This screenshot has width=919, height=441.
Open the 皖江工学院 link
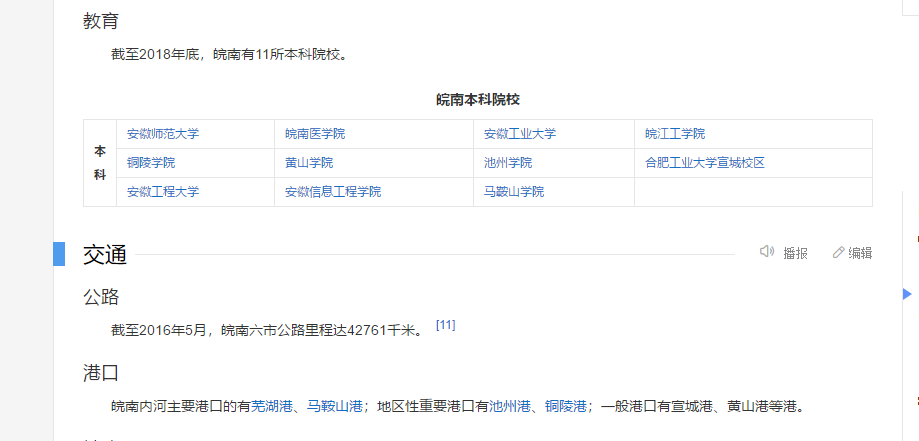point(675,134)
